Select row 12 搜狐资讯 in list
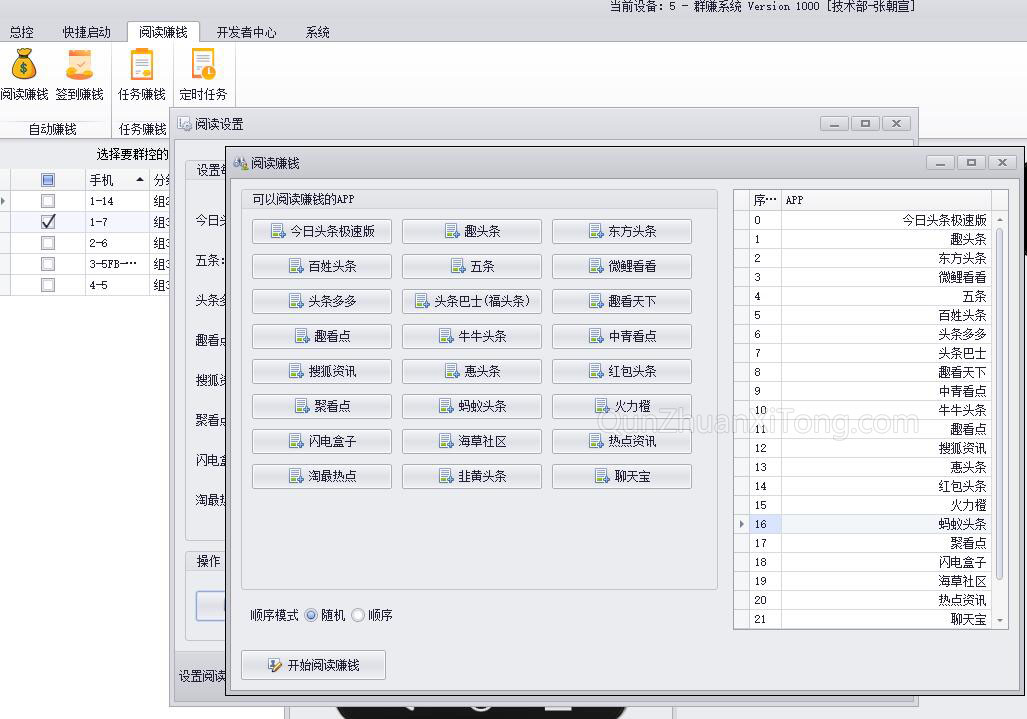The width and height of the screenshot is (1027, 719). [x=870, y=448]
